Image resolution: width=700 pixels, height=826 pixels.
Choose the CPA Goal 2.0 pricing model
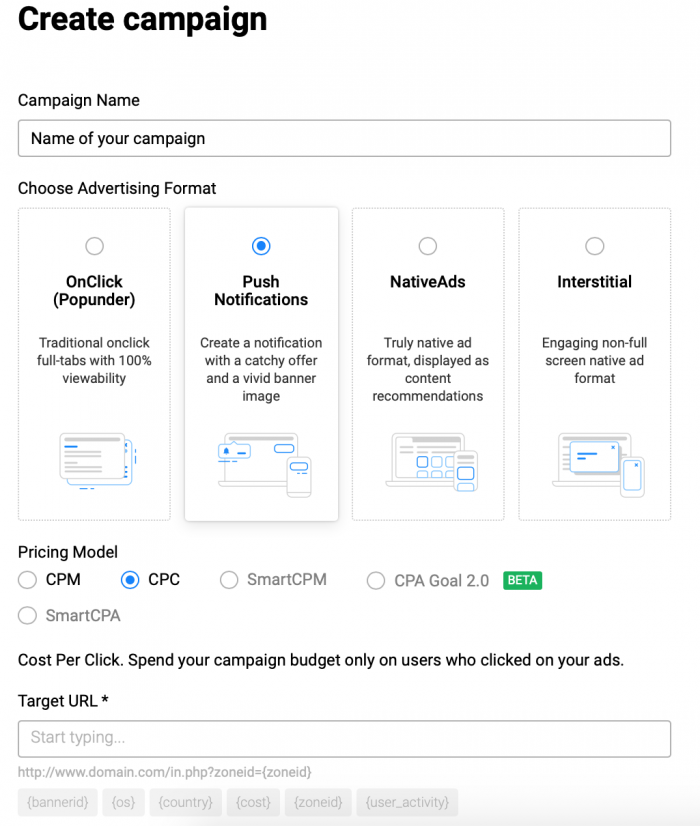pos(376,581)
